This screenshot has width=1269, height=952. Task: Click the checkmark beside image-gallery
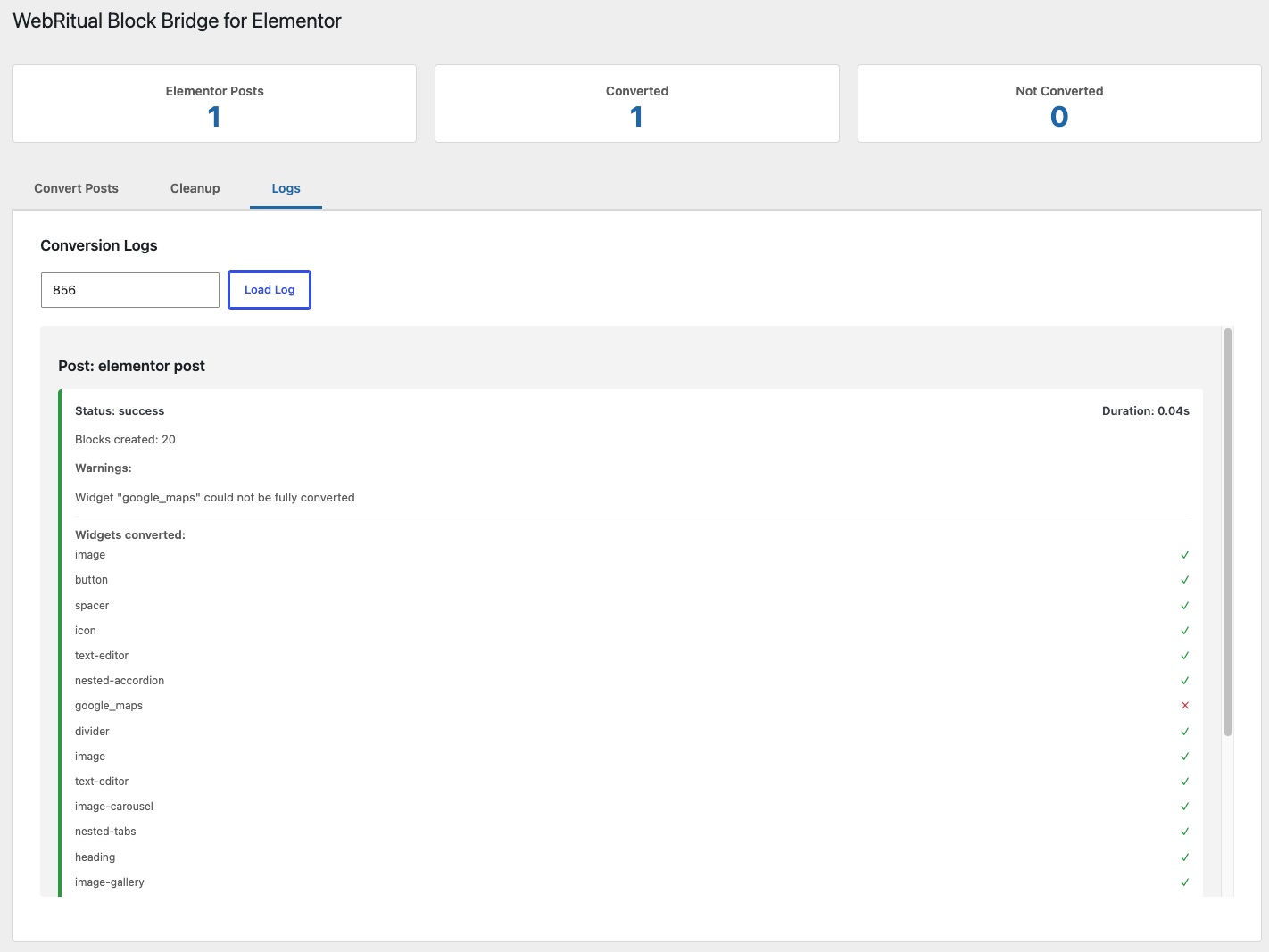pyautogui.click(x=1185, y=882)
